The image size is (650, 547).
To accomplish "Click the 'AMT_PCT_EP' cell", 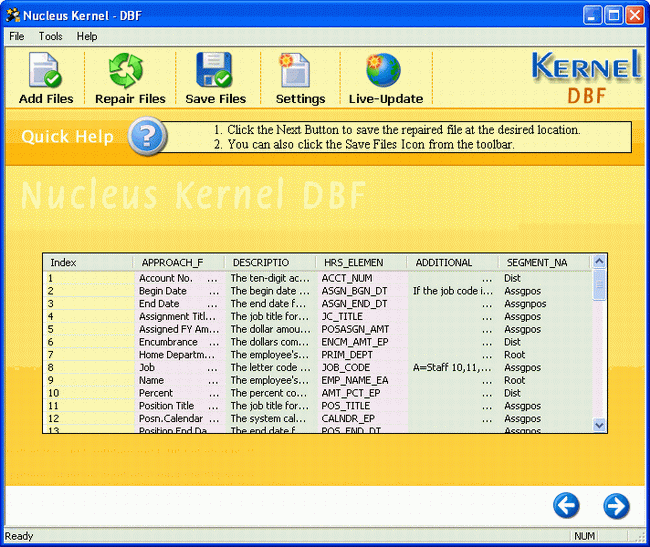I will pos(362,393).
